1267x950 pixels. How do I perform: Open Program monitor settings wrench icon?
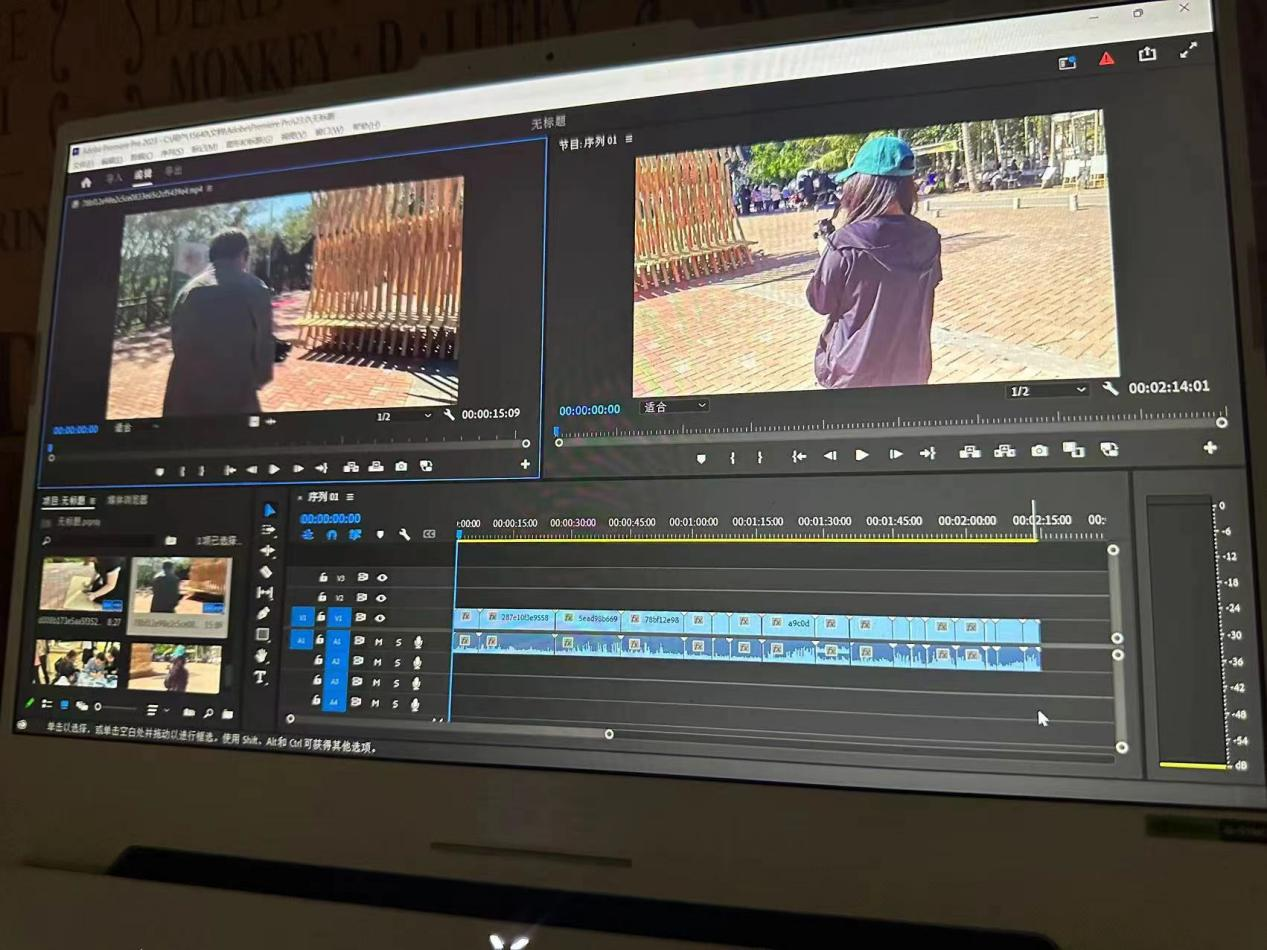(1110, 388)
